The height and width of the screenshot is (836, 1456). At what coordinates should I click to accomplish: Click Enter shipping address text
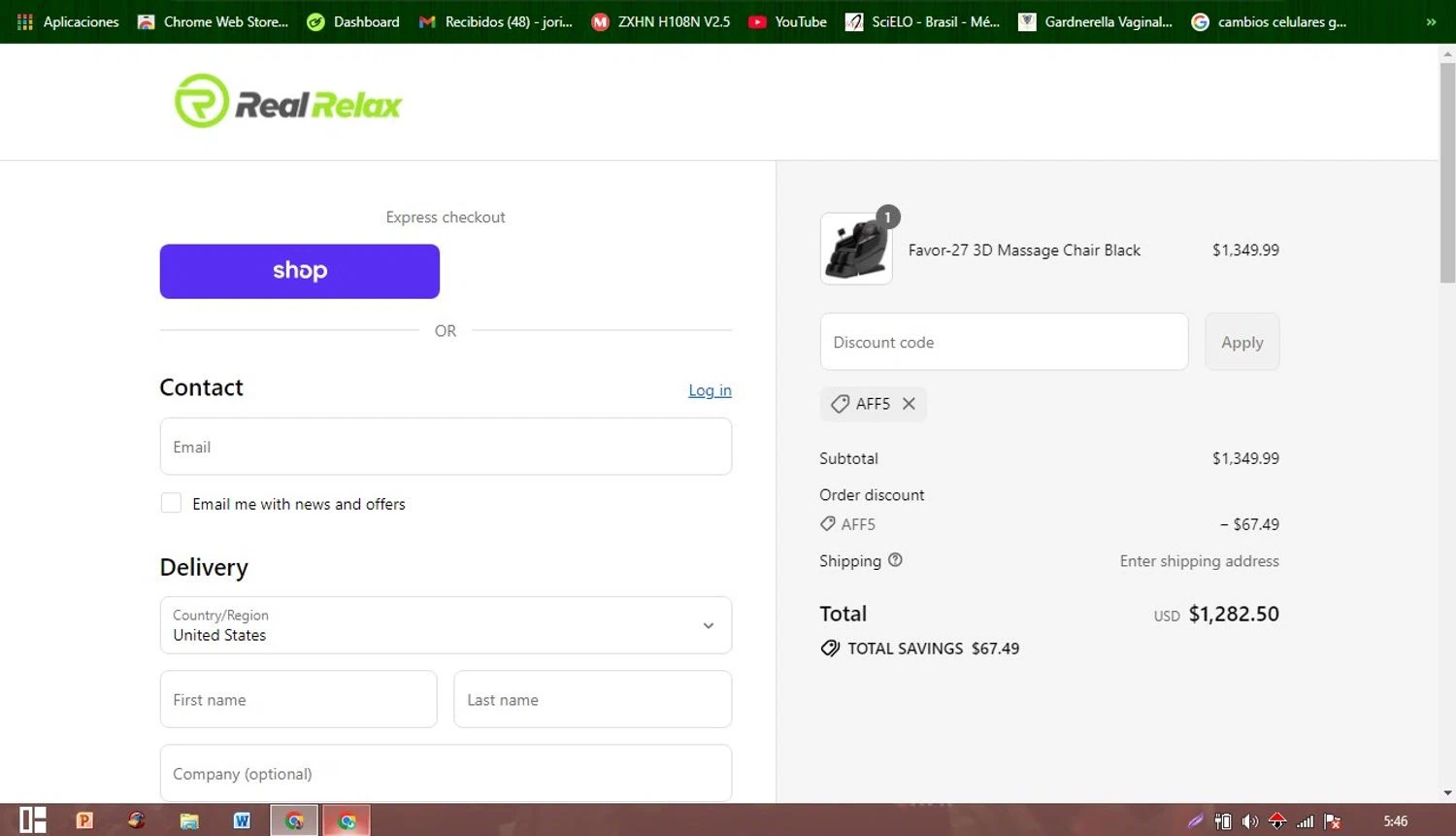click(x=1200, y=561)
